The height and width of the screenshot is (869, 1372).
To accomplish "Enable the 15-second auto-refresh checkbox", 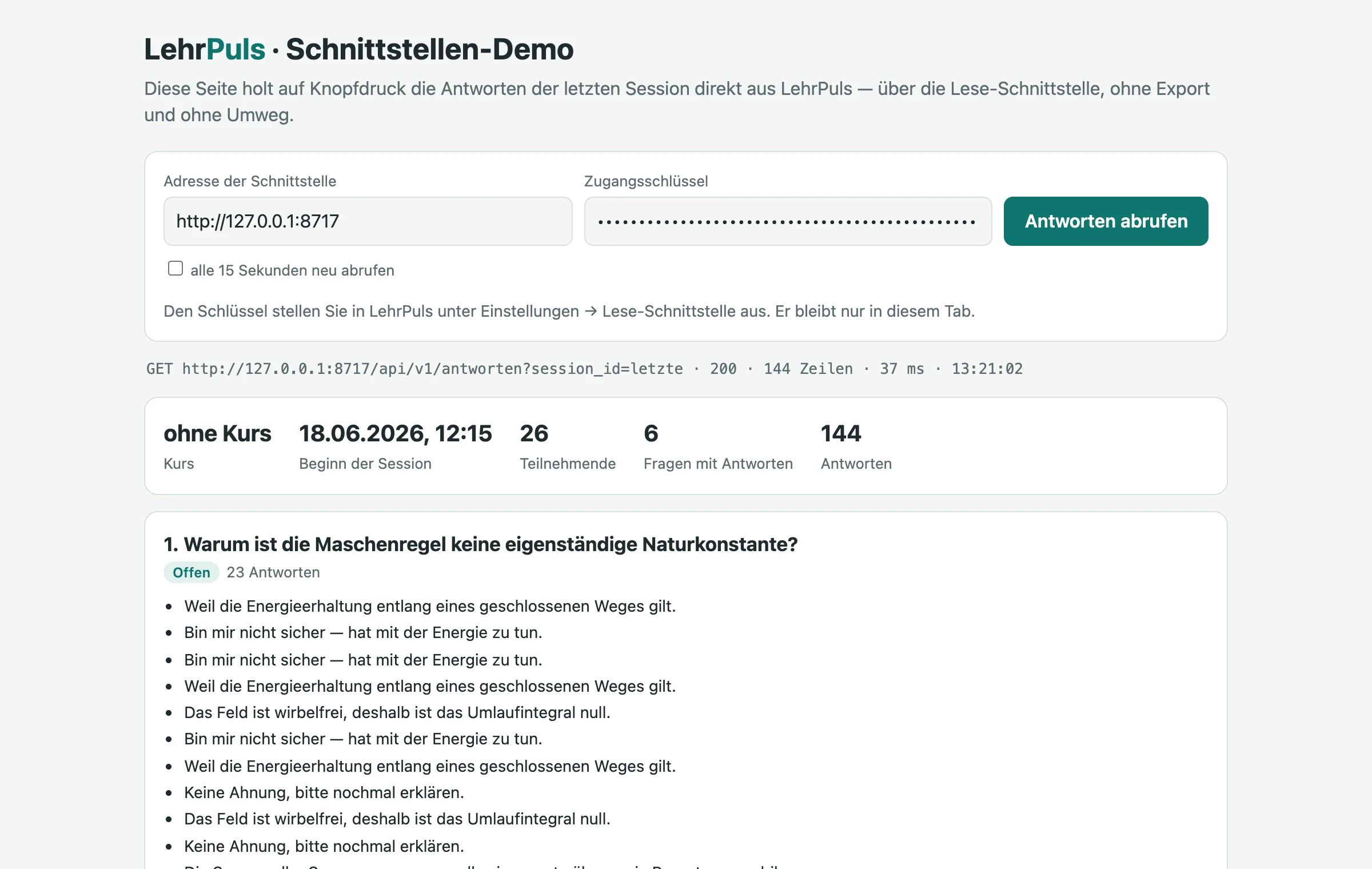I will (x=176, y=268).
